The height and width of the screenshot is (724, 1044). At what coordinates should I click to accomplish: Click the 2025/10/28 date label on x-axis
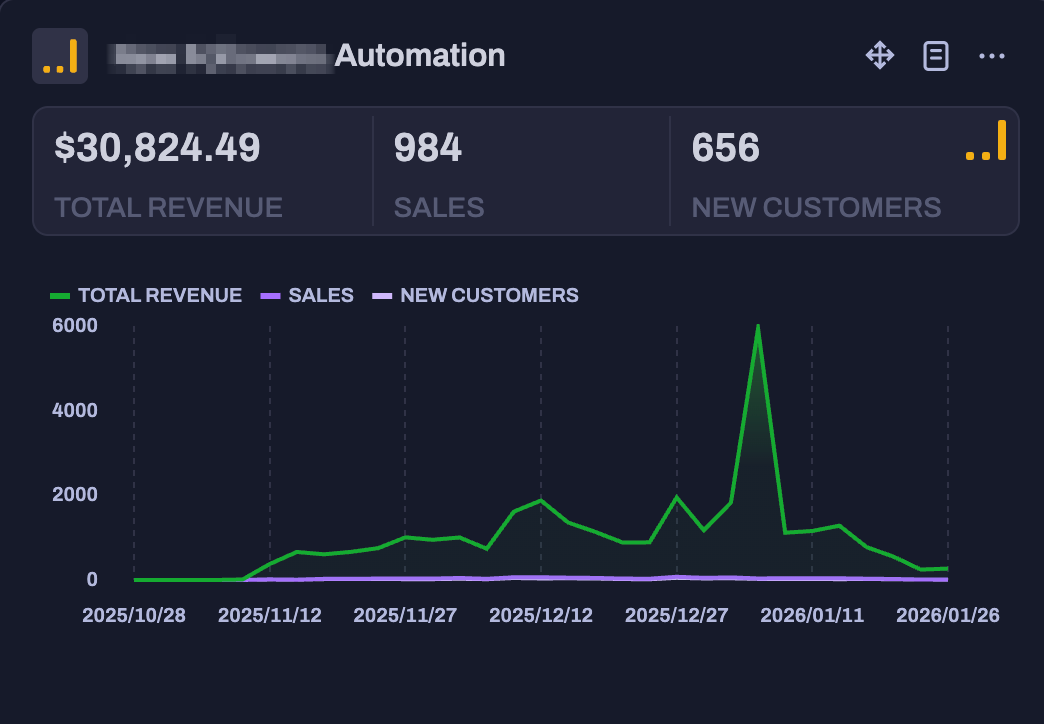click(134, 615)
